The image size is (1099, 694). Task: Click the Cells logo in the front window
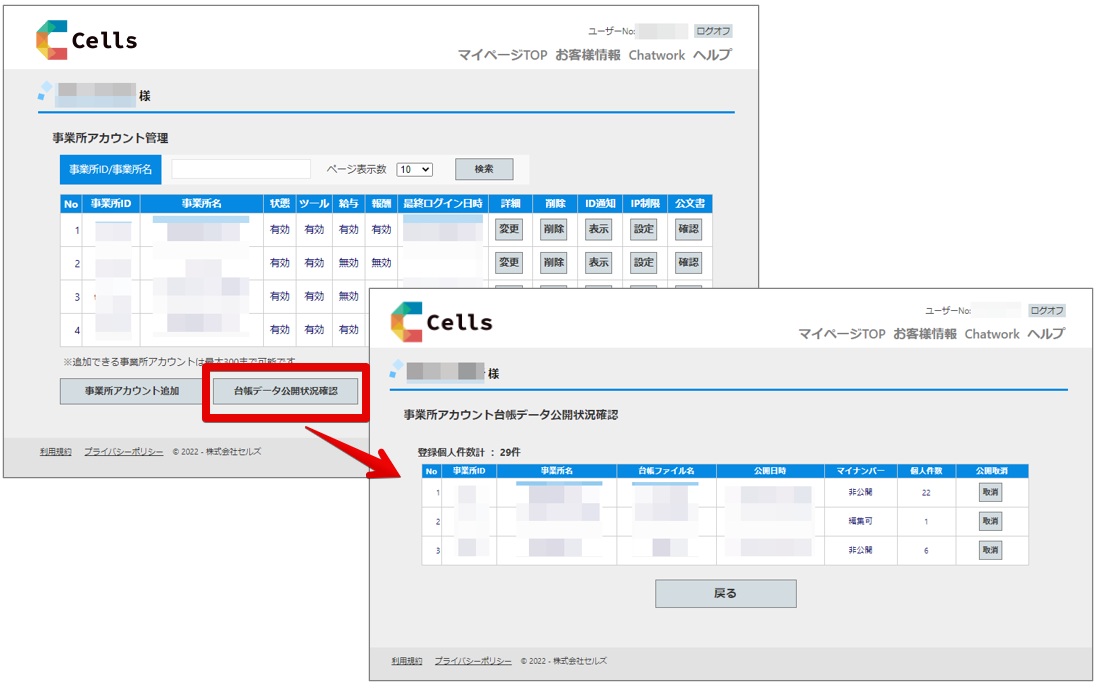(442, 322)
